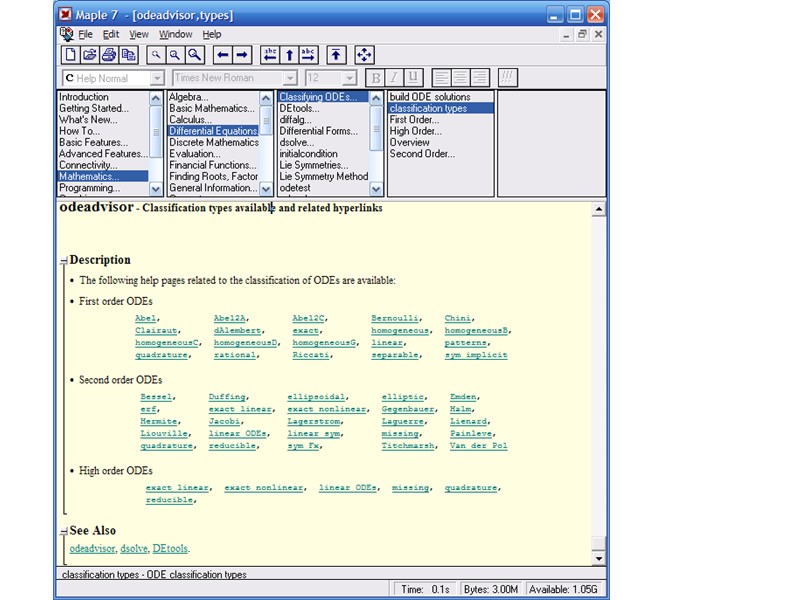Click the up arrow with top bar icon

point(336,55)
